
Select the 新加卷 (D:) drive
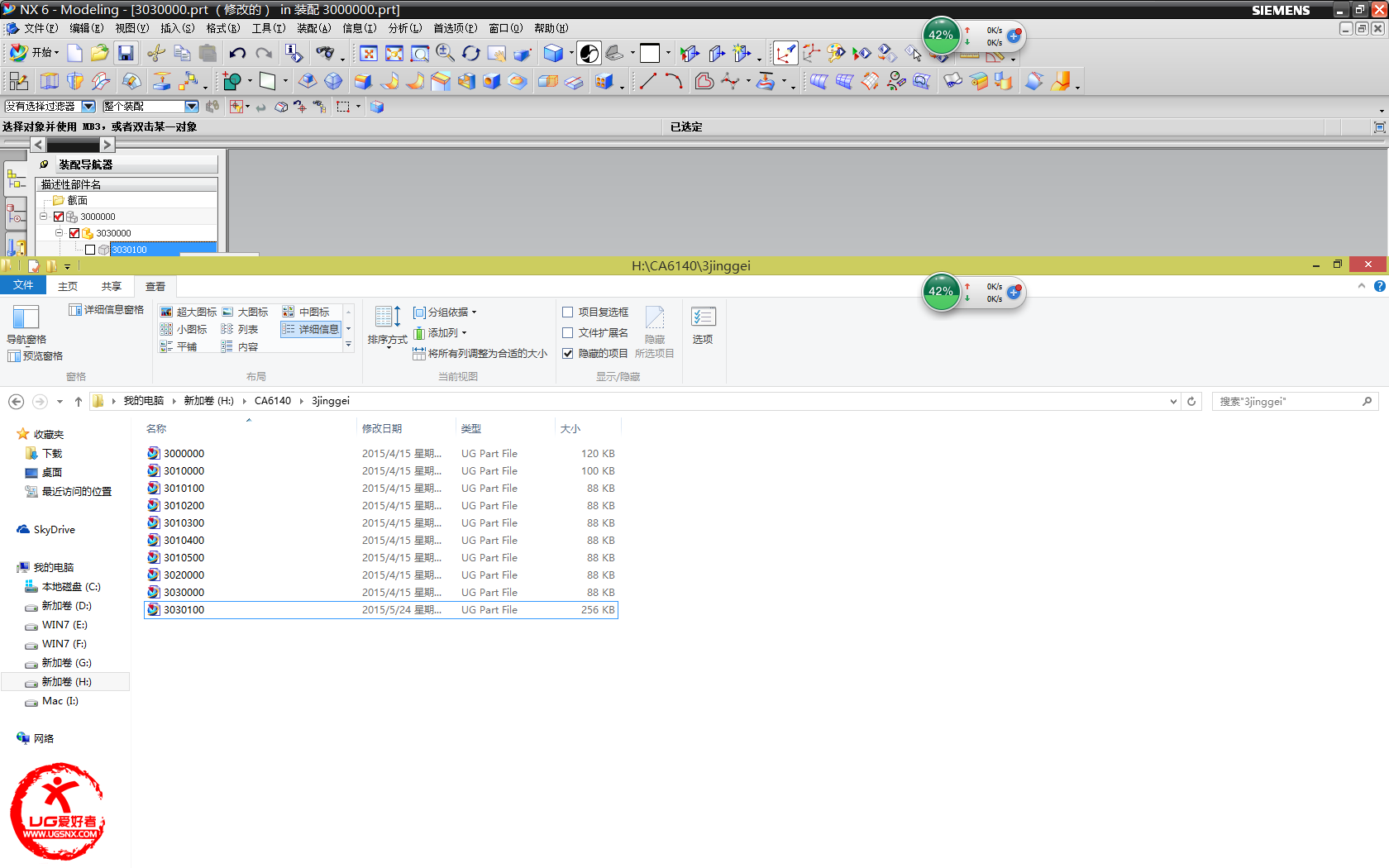(66, 606)
